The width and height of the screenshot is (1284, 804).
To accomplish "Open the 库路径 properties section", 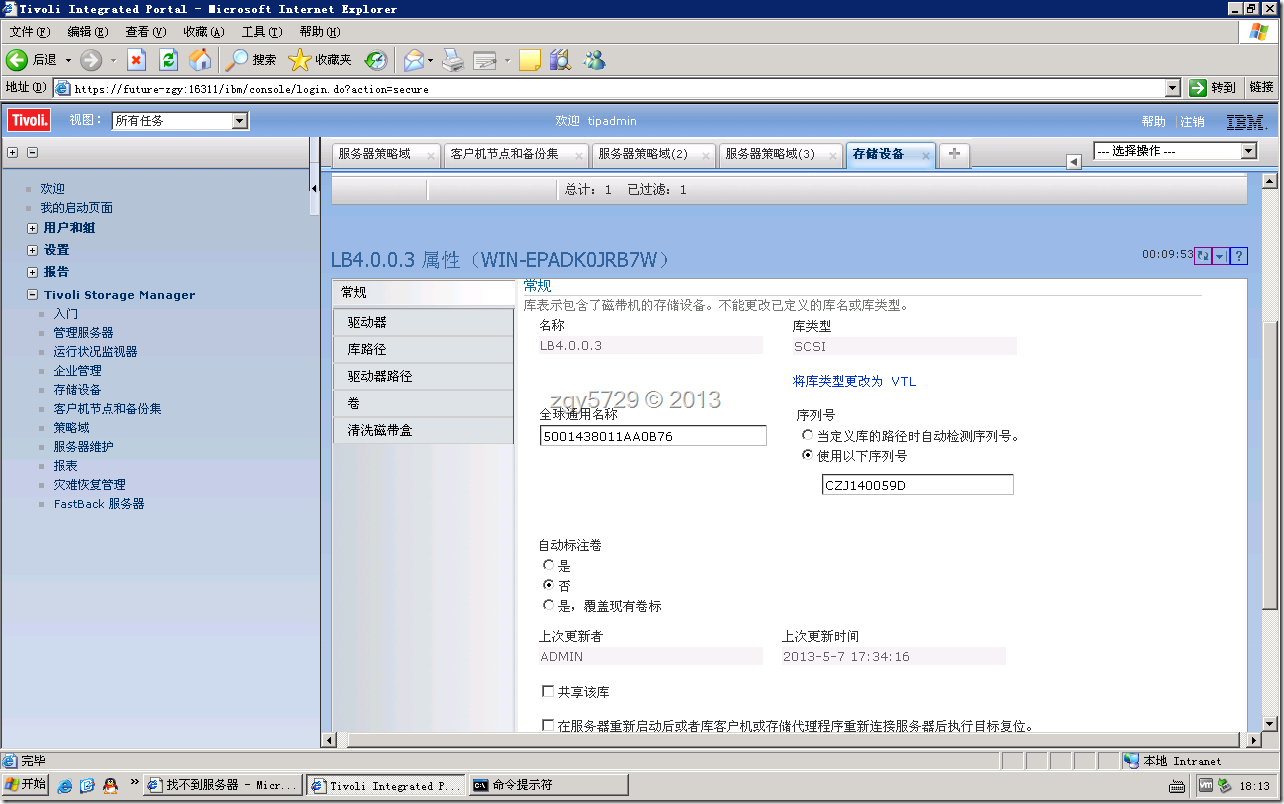I will [x=423, y=349].
